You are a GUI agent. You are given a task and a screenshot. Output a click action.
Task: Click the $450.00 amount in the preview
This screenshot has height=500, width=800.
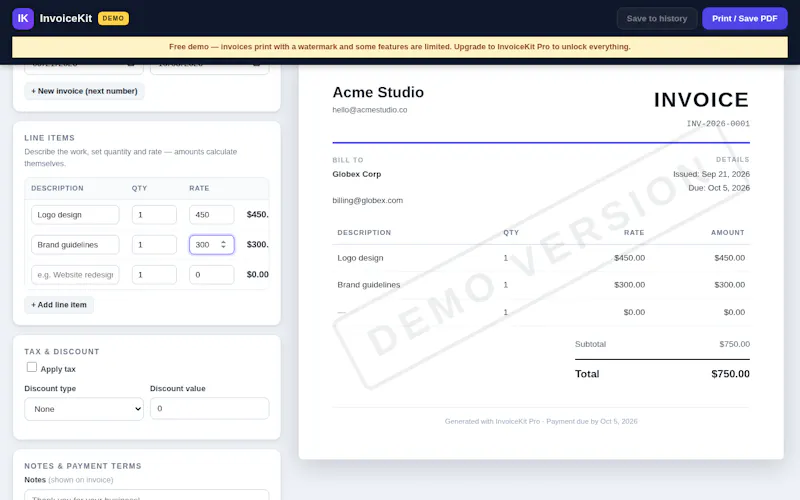[x=729, y=258]
